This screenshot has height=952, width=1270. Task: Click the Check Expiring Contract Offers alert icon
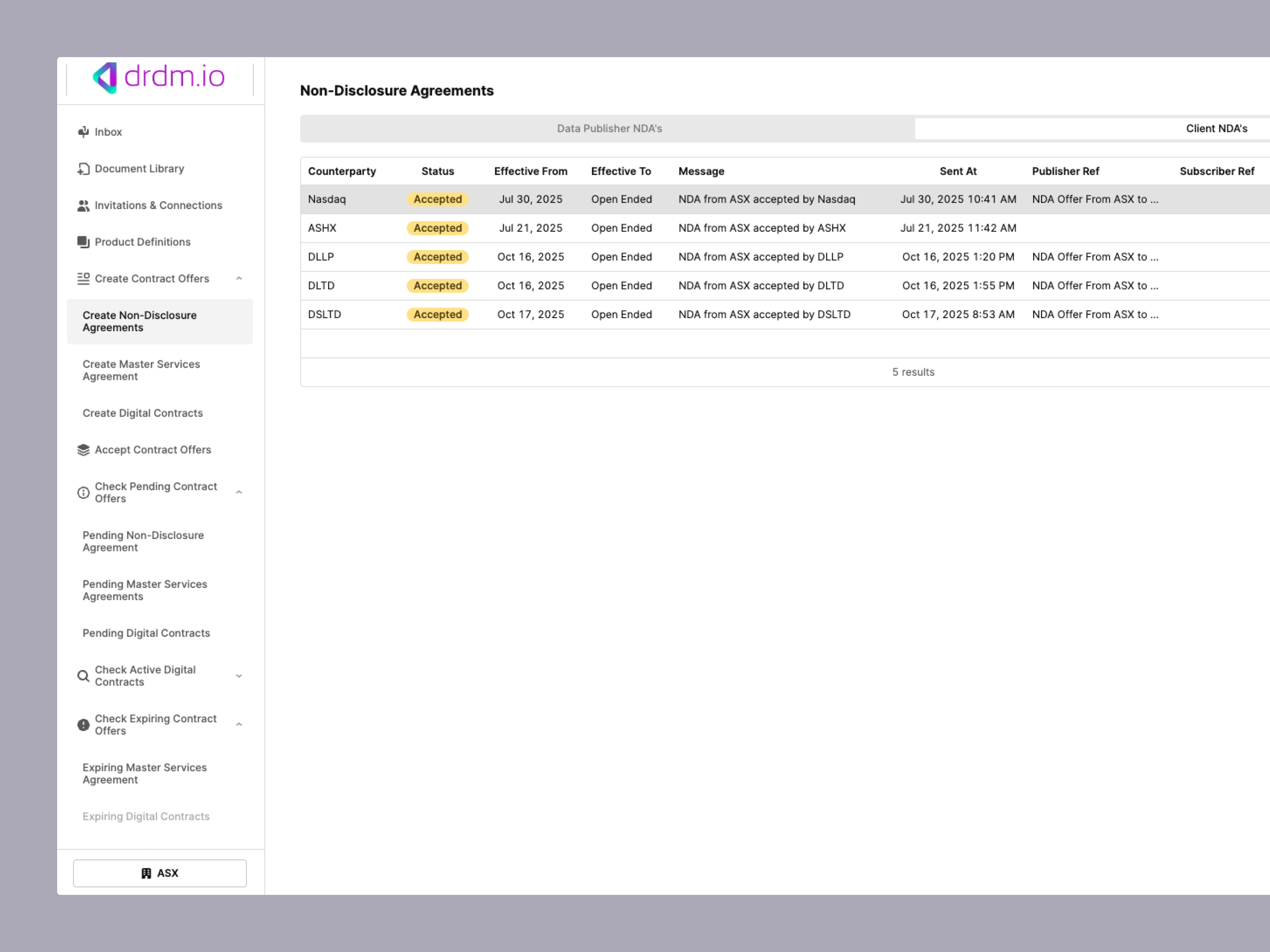[x=83, y=725]
